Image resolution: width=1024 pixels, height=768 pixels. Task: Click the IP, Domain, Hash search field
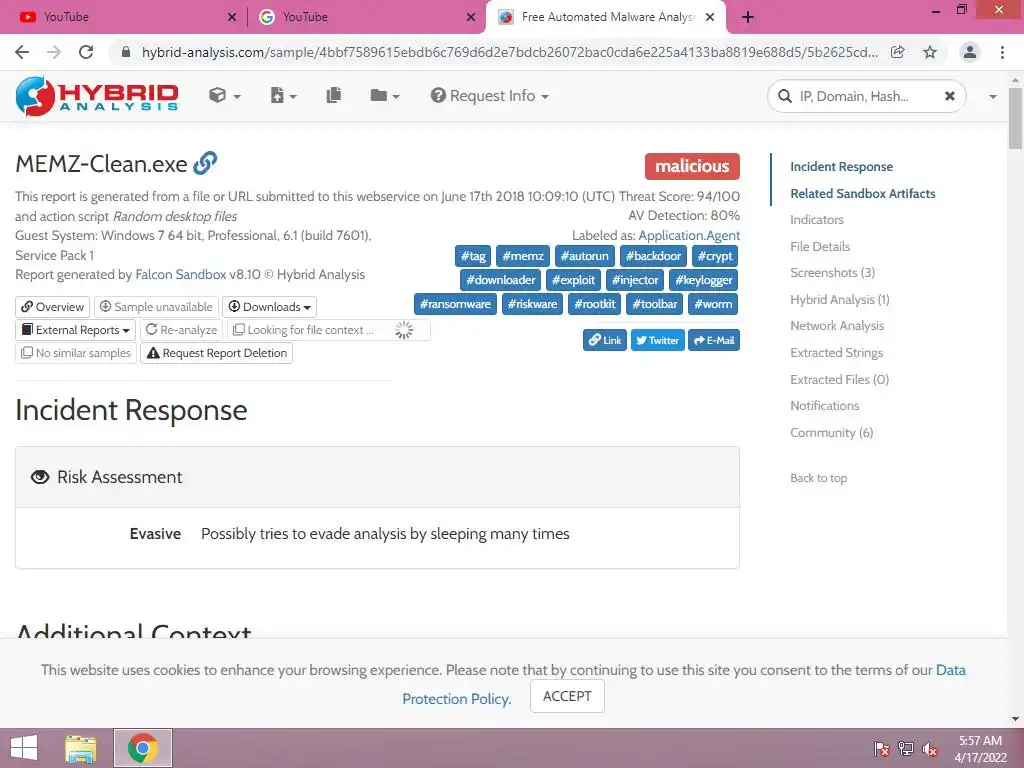(865, 97)
